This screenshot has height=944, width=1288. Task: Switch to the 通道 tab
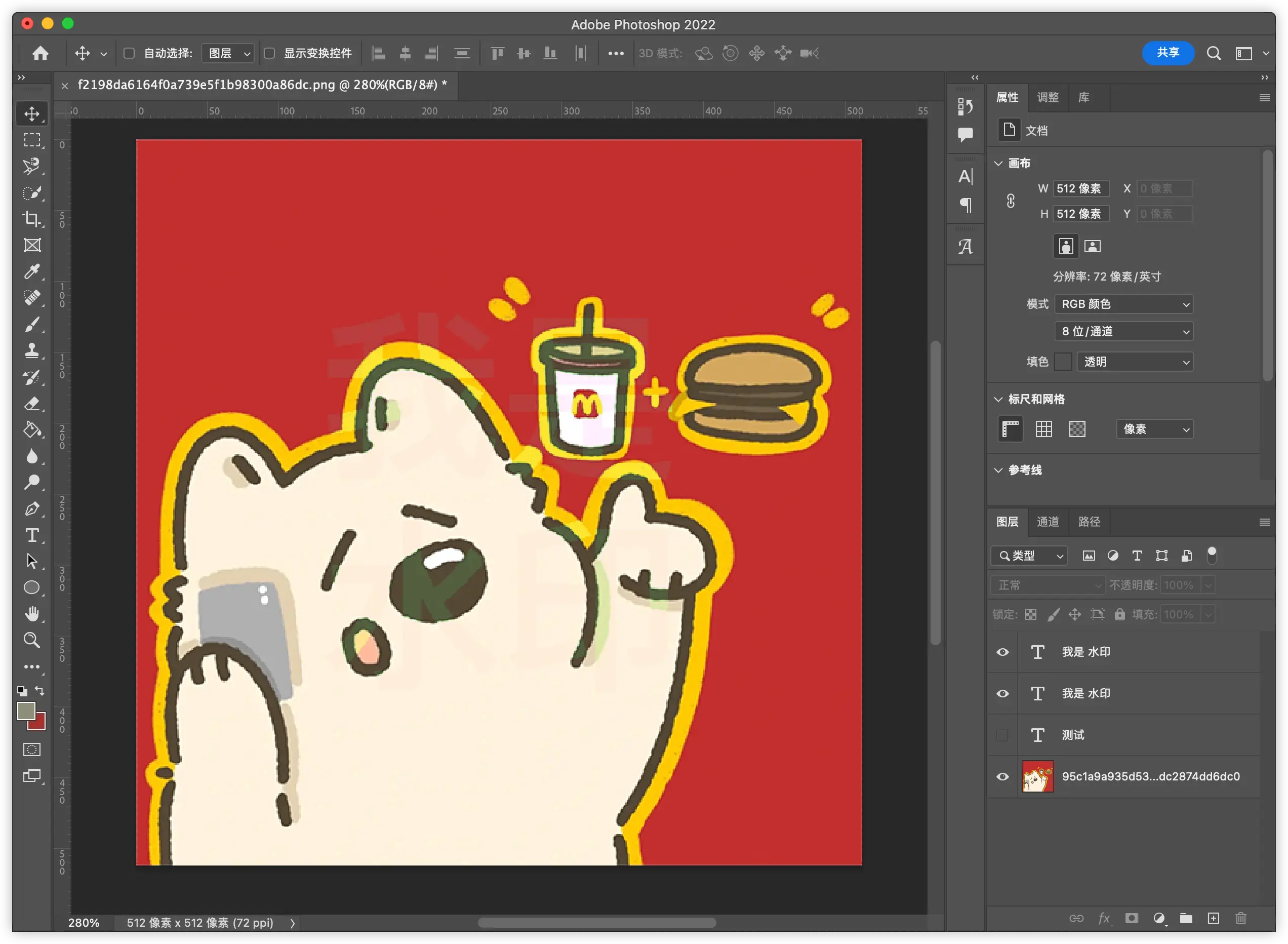coord(1048,522)
